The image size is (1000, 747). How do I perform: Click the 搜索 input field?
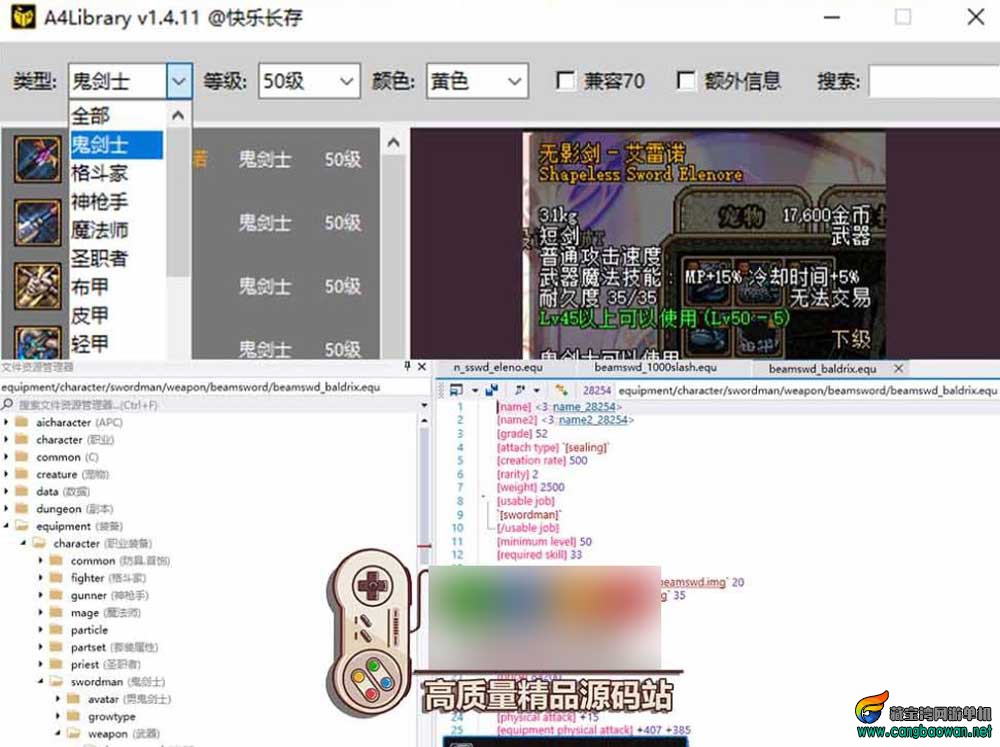pyautogui.click(x=934, y=81)
